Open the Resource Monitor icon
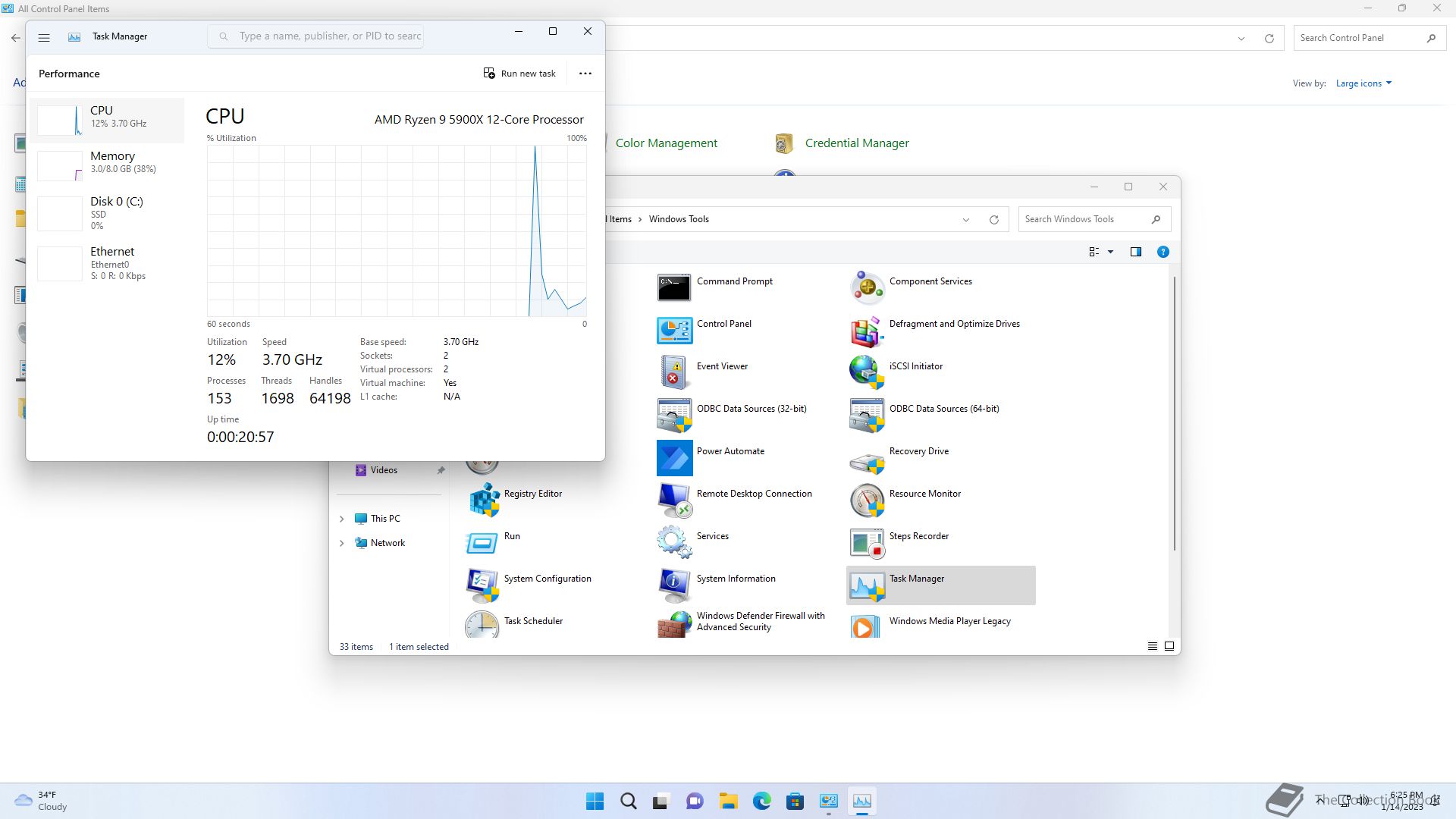Viewport: 1456px width, 819px height. click(x=867, y=500)
